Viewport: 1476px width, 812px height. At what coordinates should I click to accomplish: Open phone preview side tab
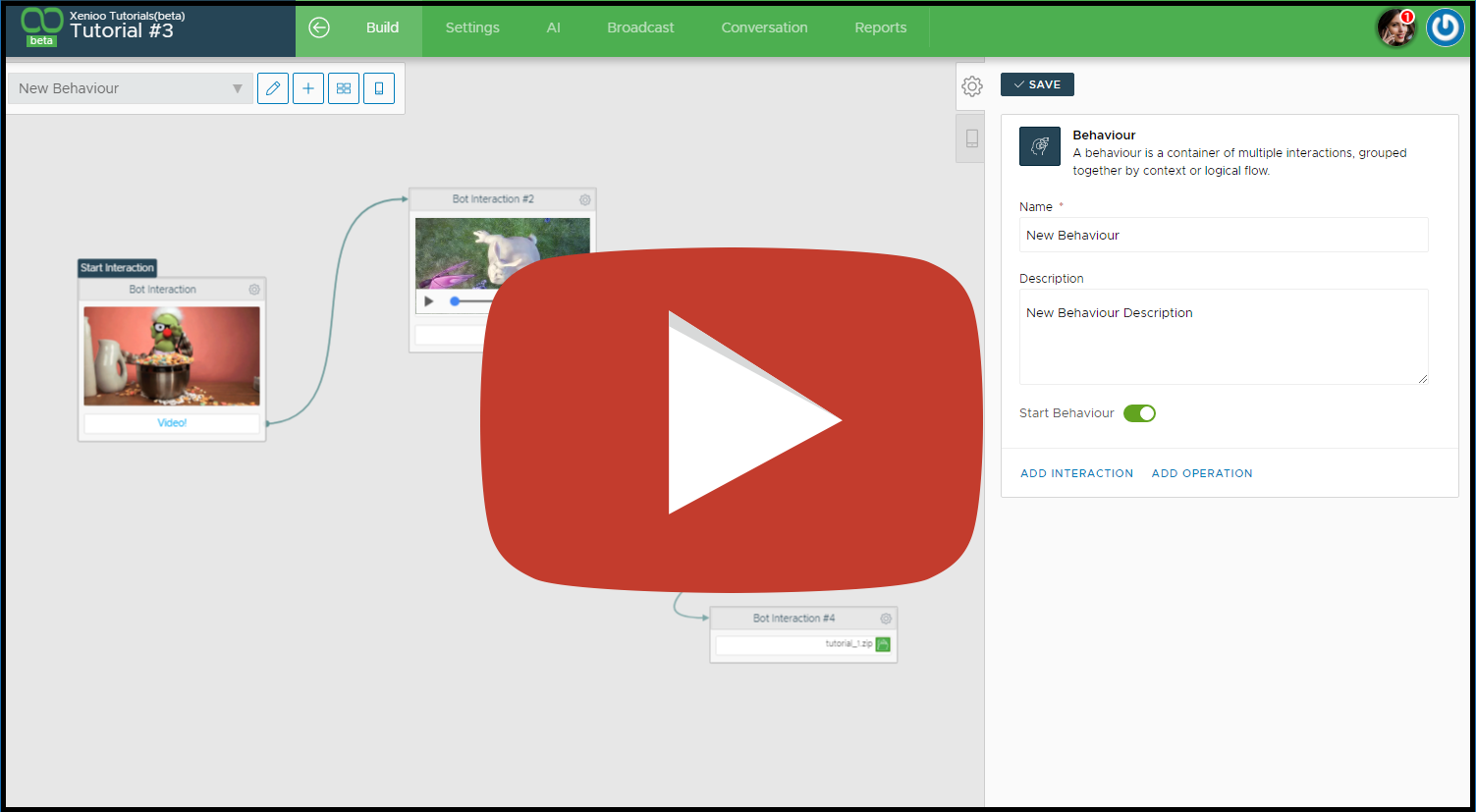[972, 138]
